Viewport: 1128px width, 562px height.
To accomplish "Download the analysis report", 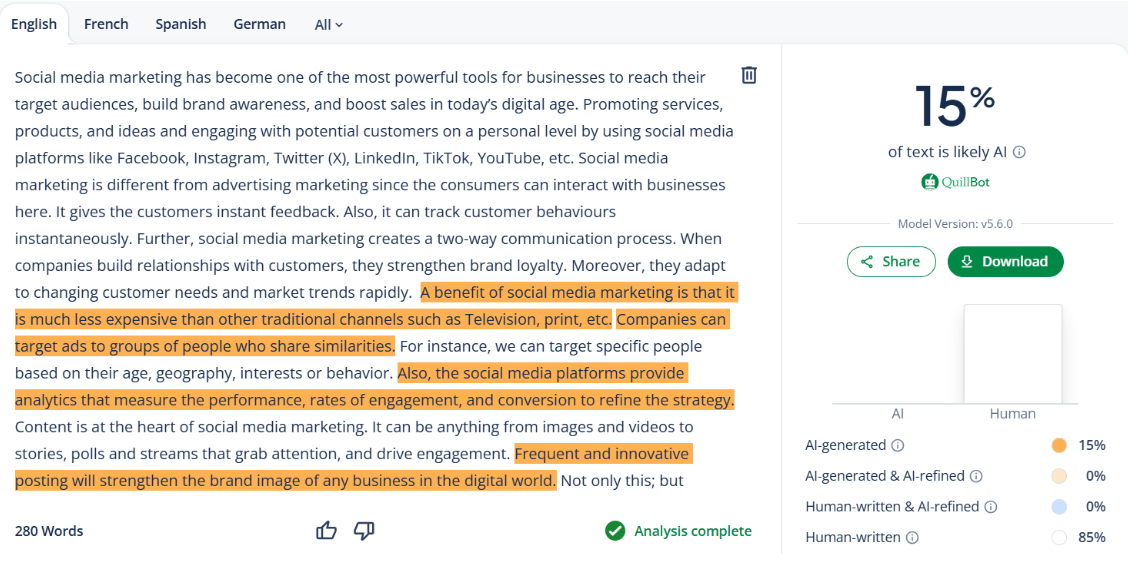I will (x=1005, y=262).
